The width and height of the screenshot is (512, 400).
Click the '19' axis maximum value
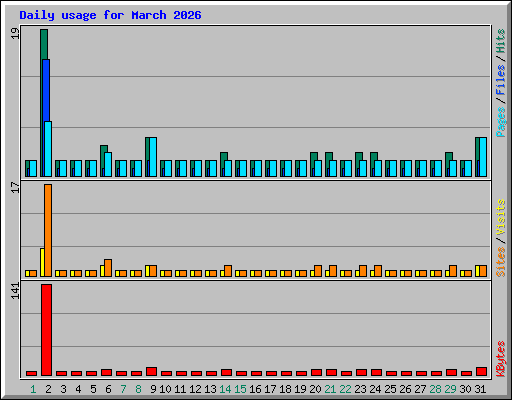(x=15, y=33)
